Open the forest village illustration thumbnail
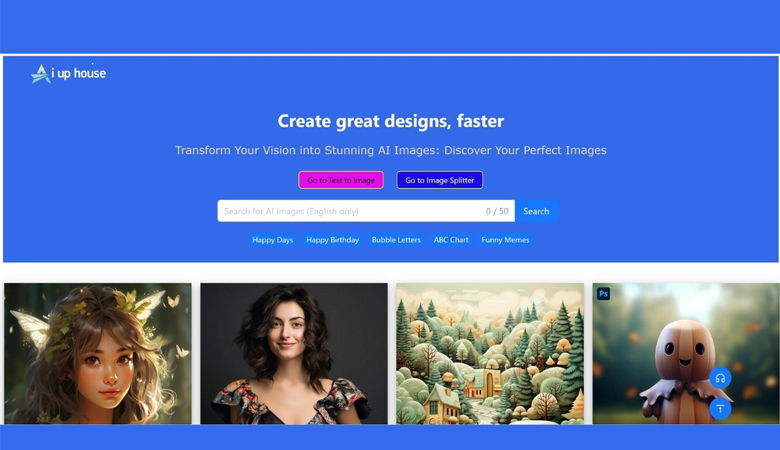The height and width of the screenshot is (450, 780). click(490, 354)
